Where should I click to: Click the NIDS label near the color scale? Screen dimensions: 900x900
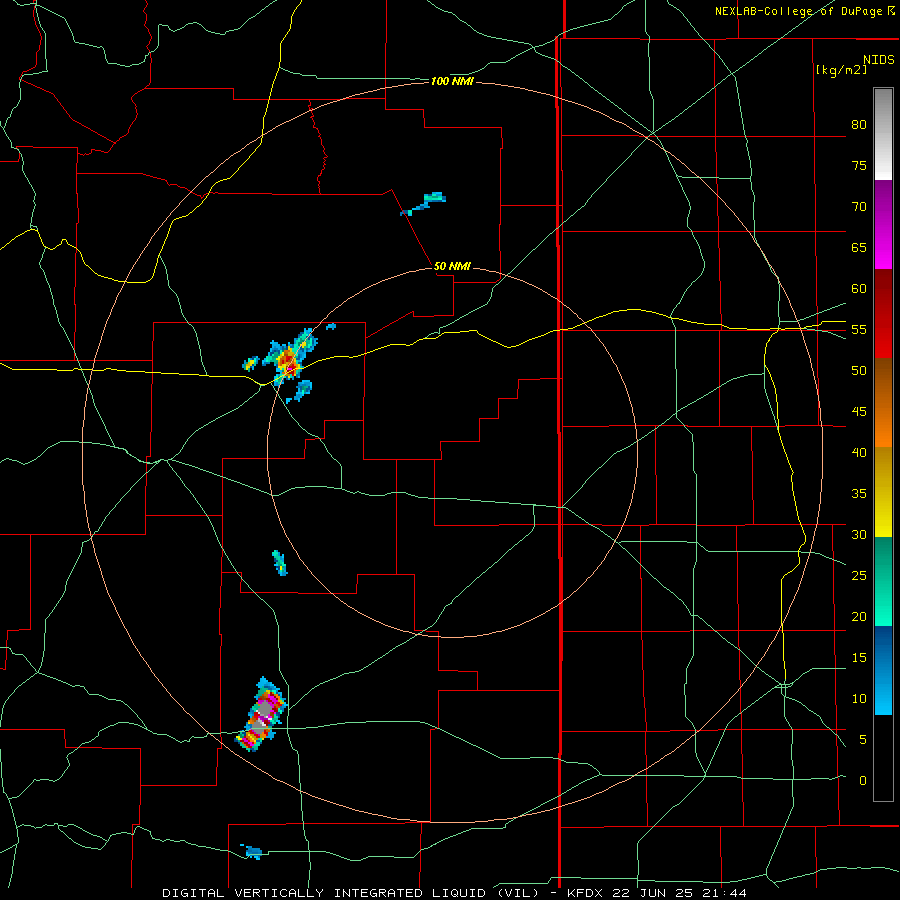pyautogui.click(x=879, y=60)
